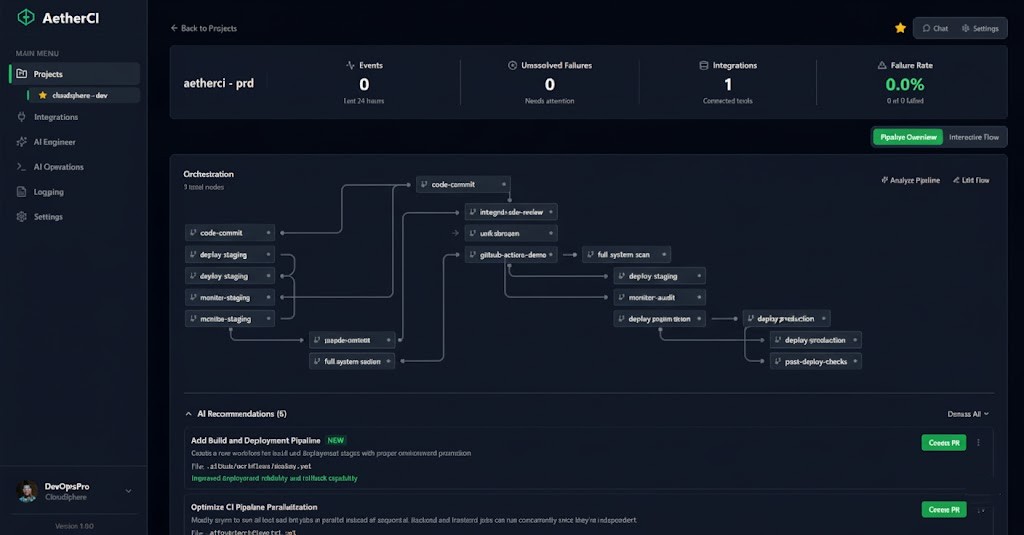
Task: Open the Chat button in header
Action: point(935,28)
